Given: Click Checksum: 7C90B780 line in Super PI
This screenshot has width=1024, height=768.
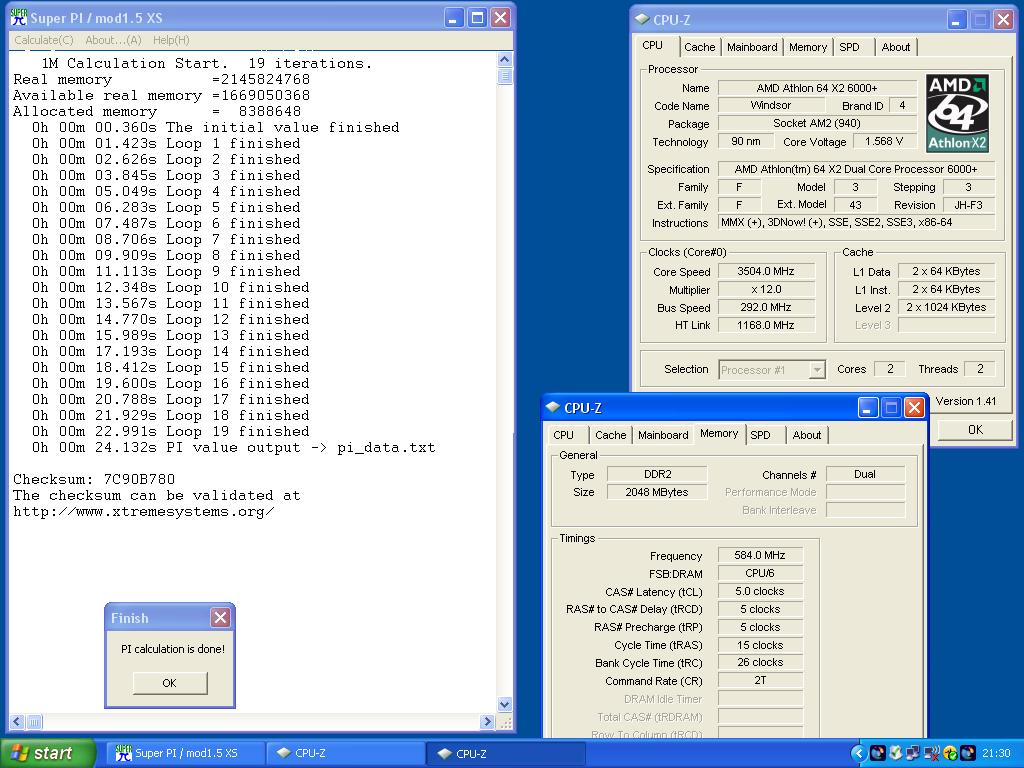Looking at the screenshot, I should click(94, 479).
